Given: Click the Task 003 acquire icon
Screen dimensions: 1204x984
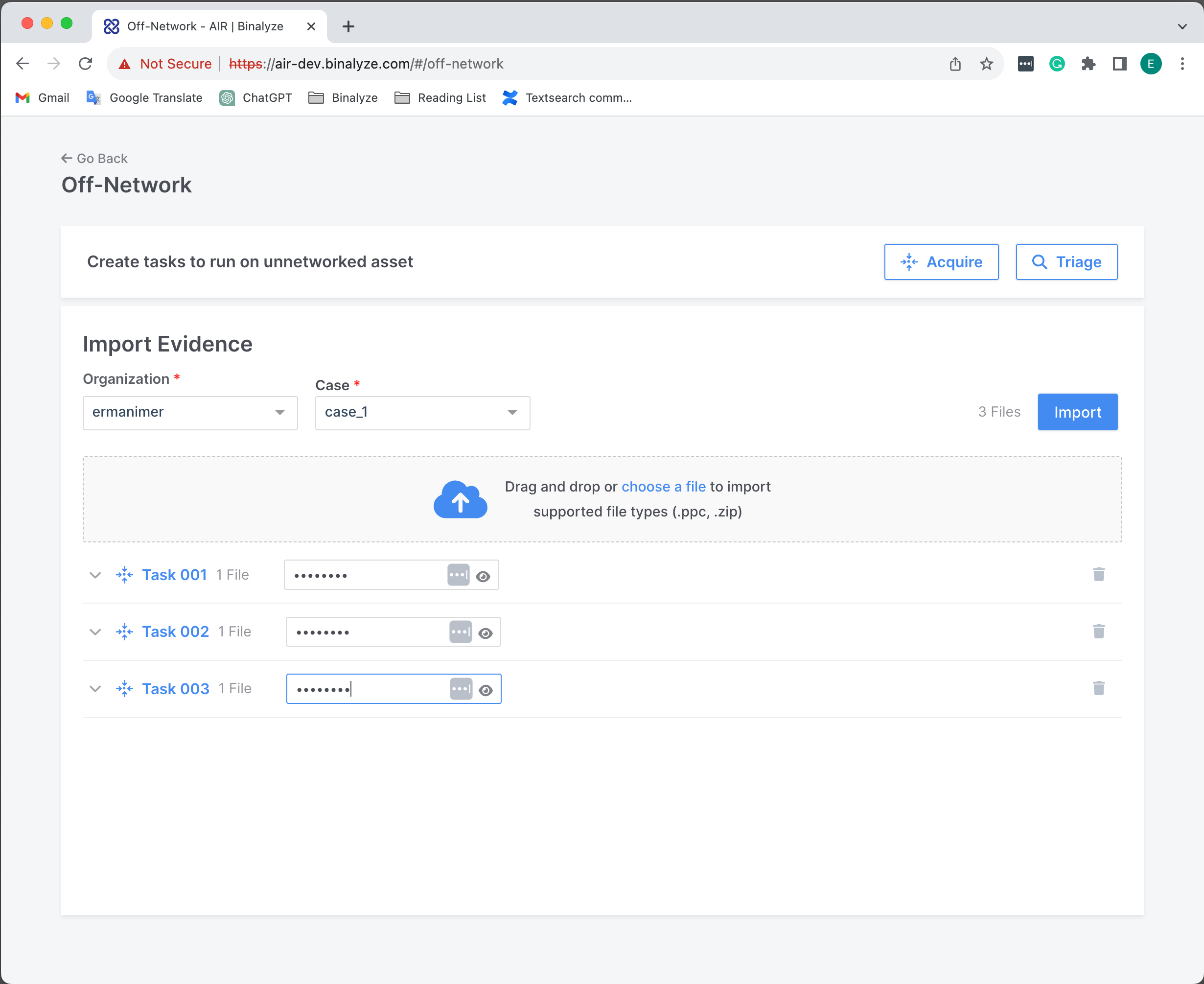Looking at the screenshot, I should click(124, 689).
